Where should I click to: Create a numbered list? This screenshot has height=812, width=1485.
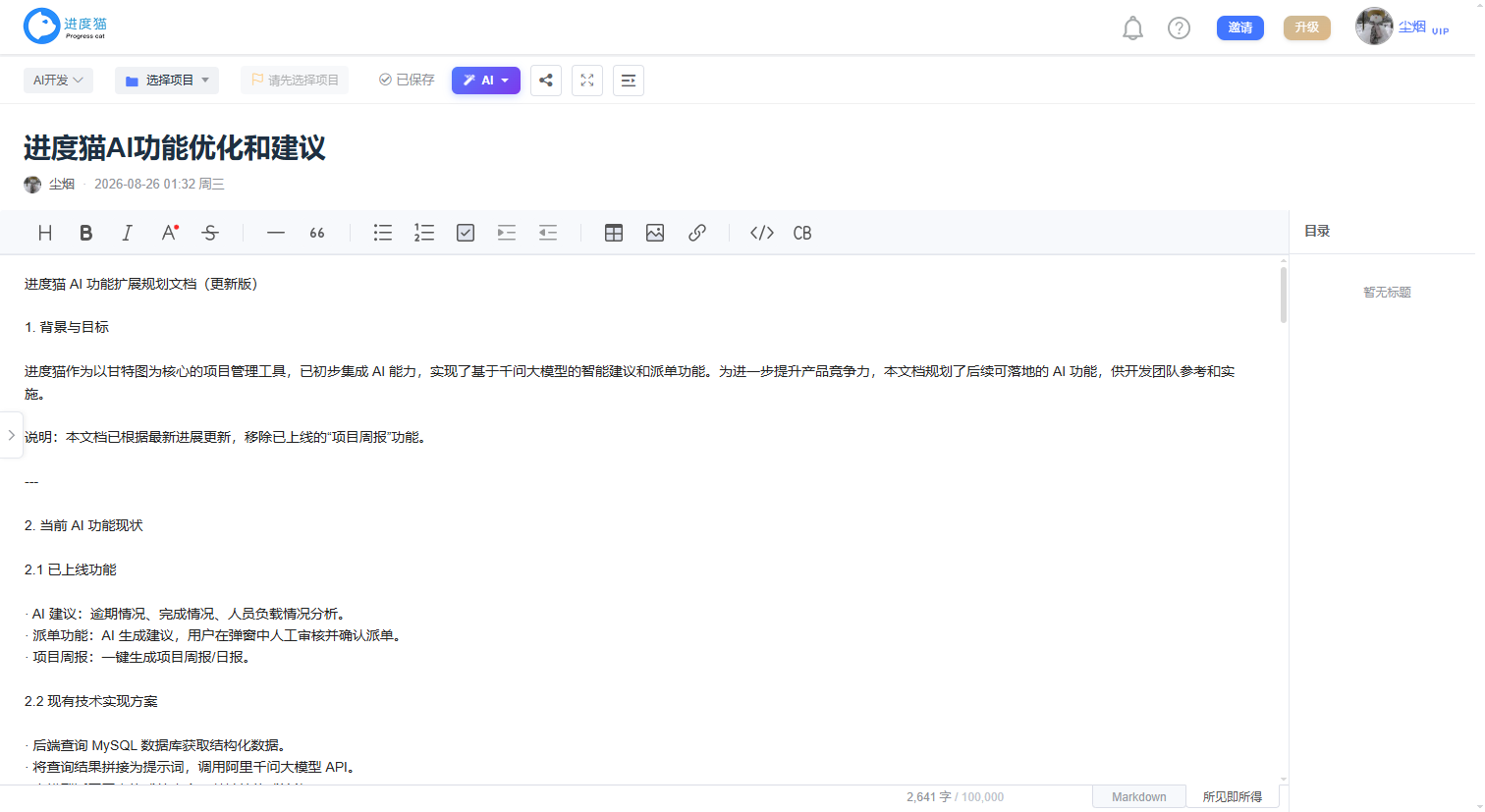pyautogui.click(x=424, y=233)
